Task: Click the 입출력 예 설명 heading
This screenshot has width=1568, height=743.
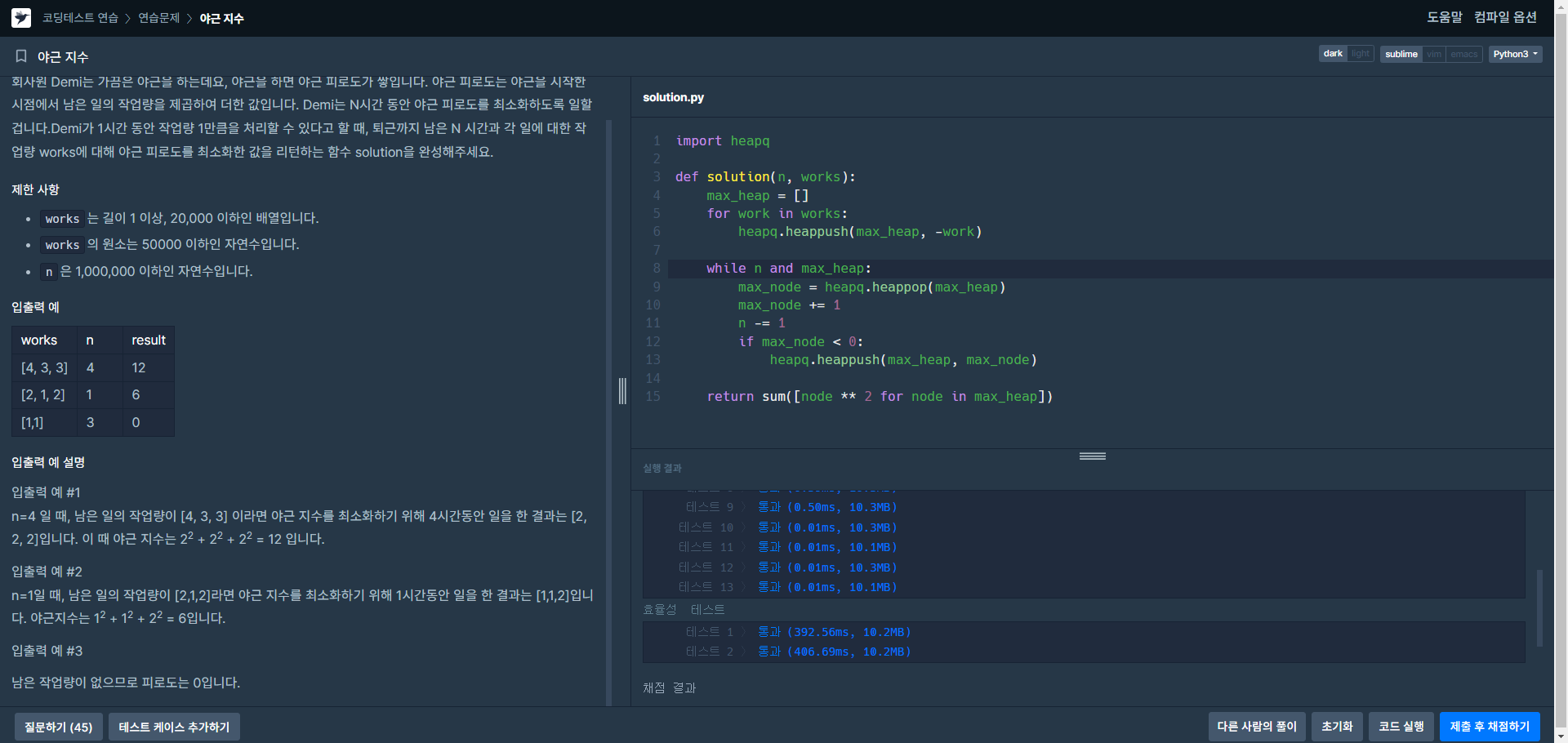Action: (48, 462)
